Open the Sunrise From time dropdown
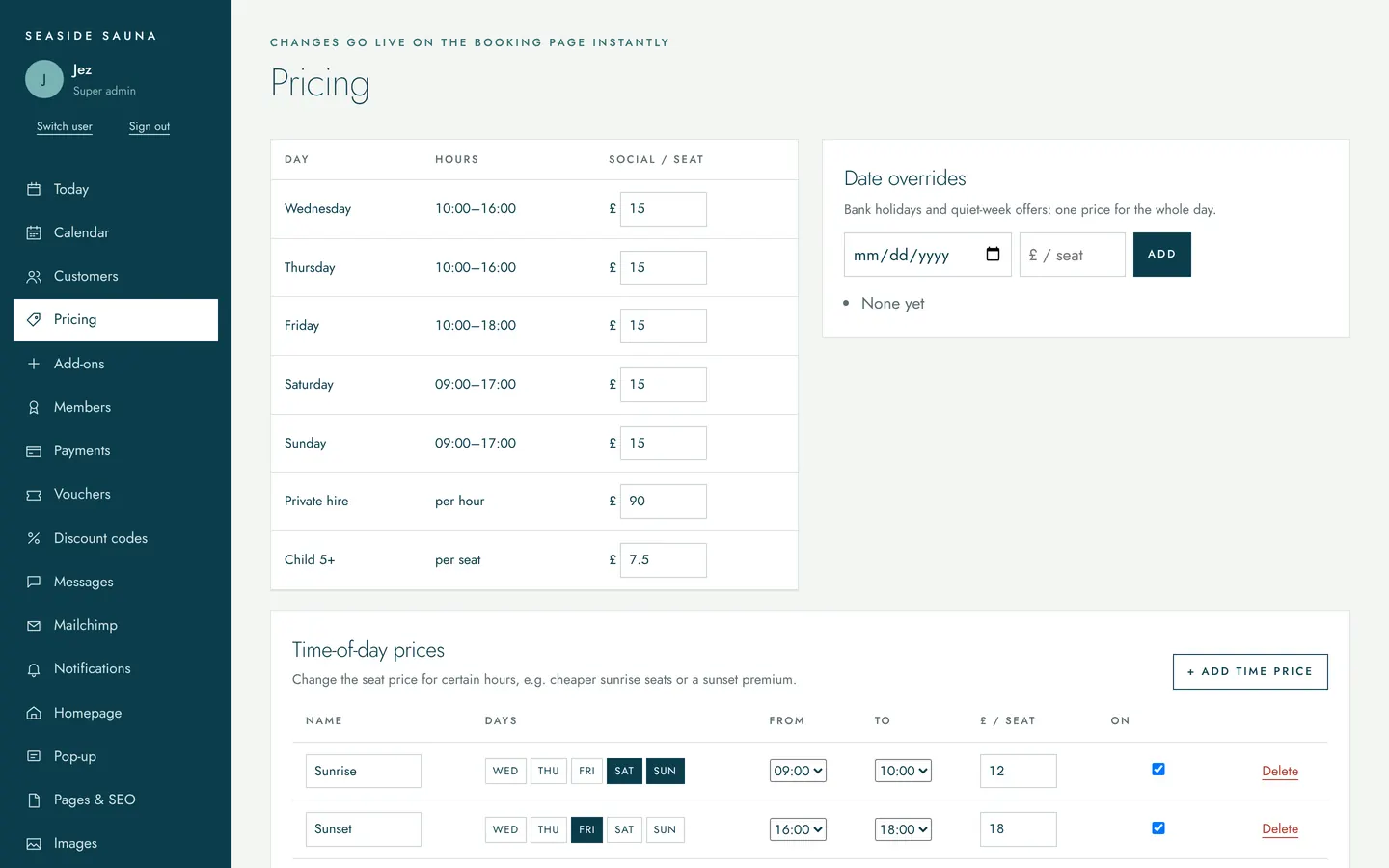 coord(798,771)
